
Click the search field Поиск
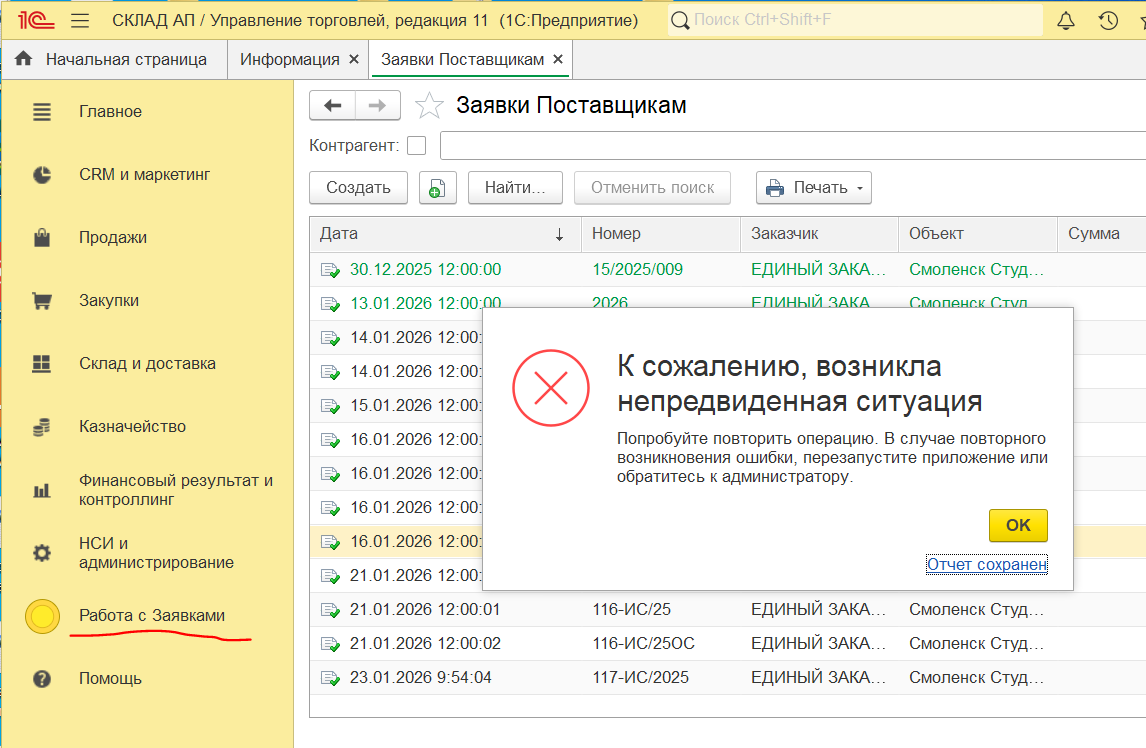pos(860,20)
